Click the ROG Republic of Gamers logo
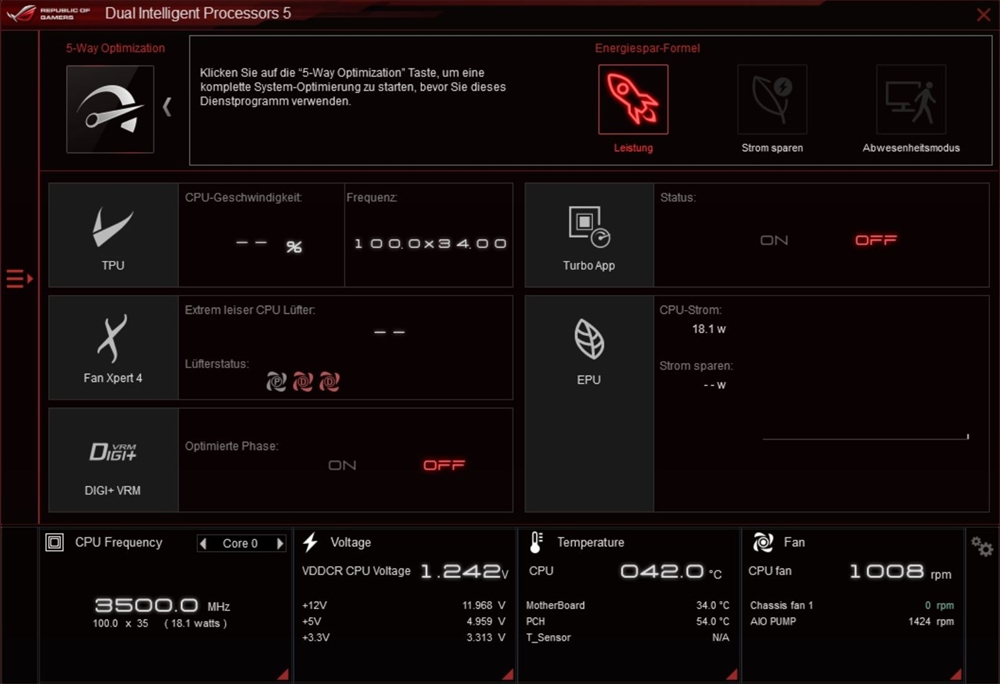 pos(48,13)
